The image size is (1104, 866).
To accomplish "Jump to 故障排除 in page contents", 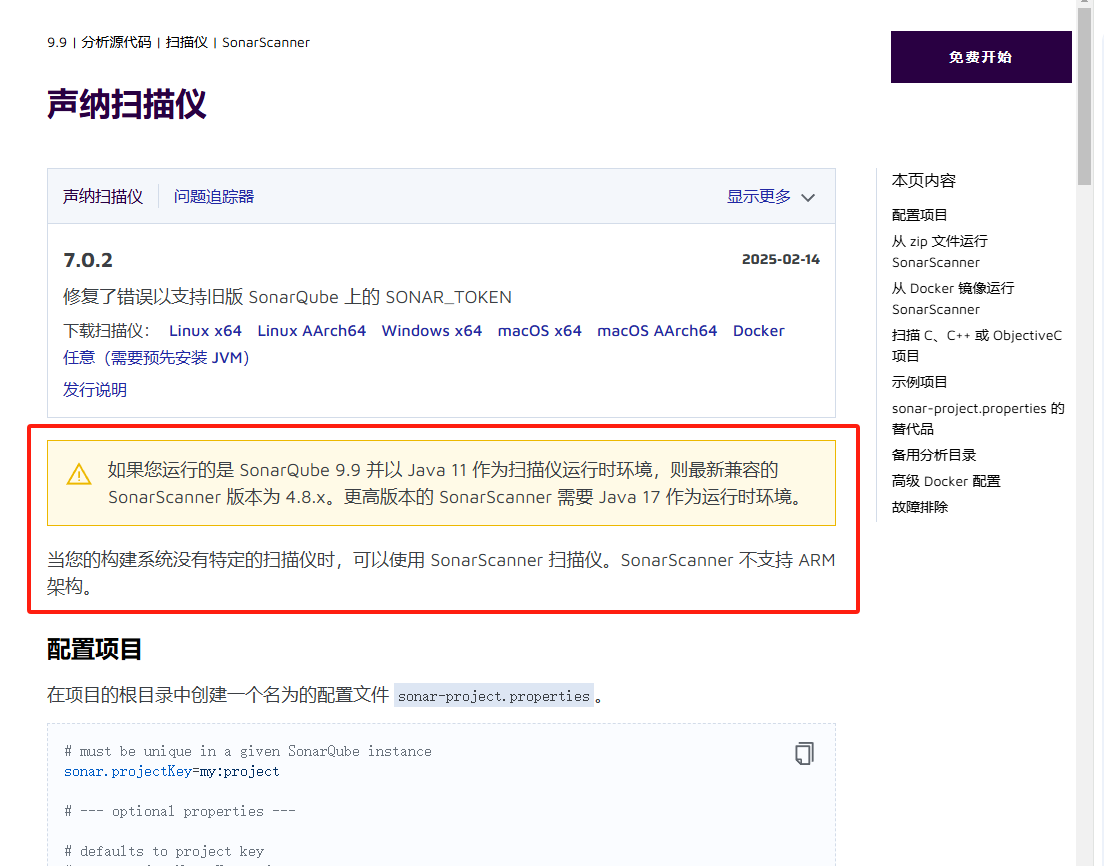I will click(x=920, y=507).
